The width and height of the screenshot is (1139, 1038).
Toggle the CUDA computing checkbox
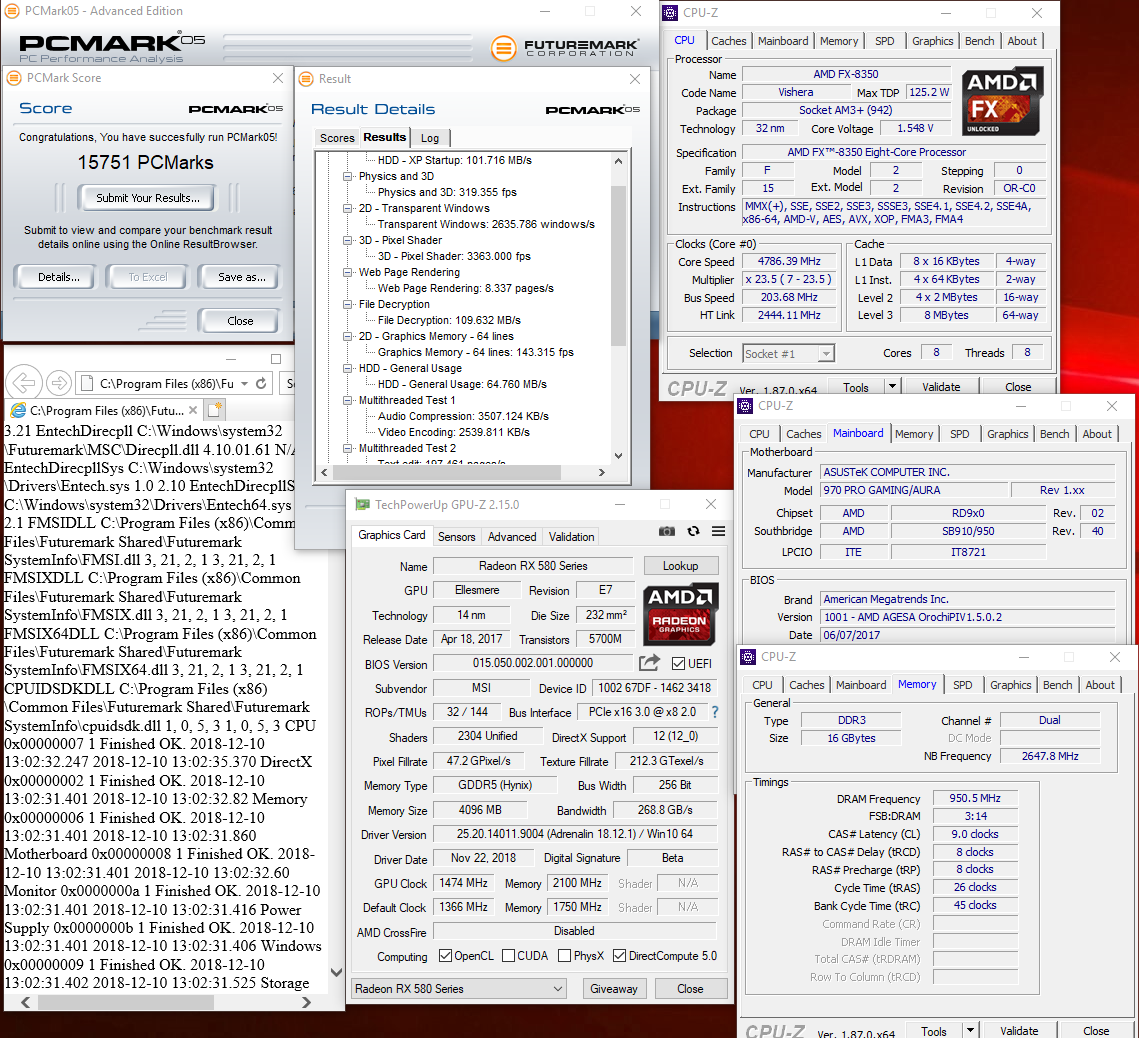click(x=508, y=956)
